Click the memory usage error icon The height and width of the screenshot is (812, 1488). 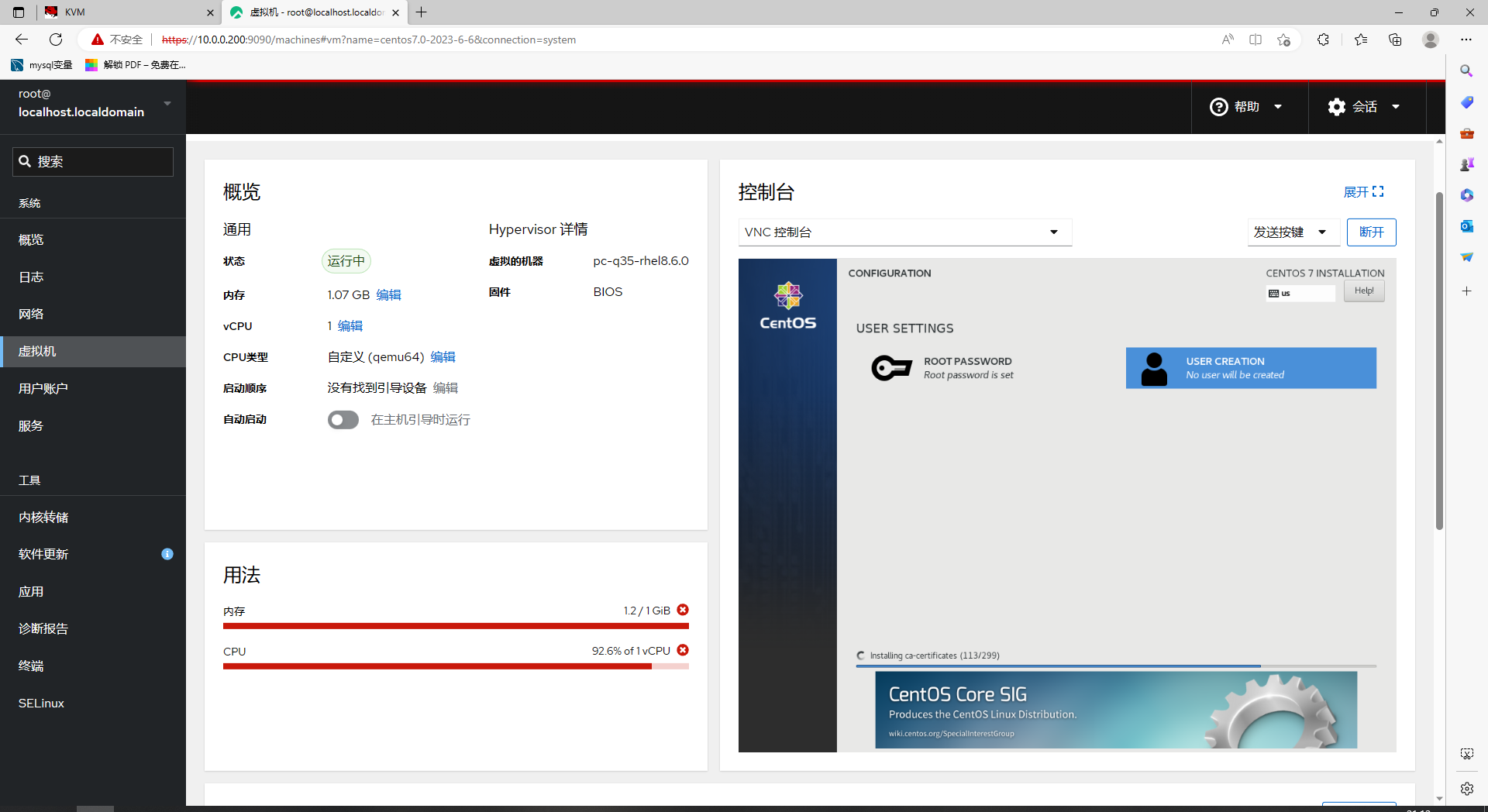683,611
